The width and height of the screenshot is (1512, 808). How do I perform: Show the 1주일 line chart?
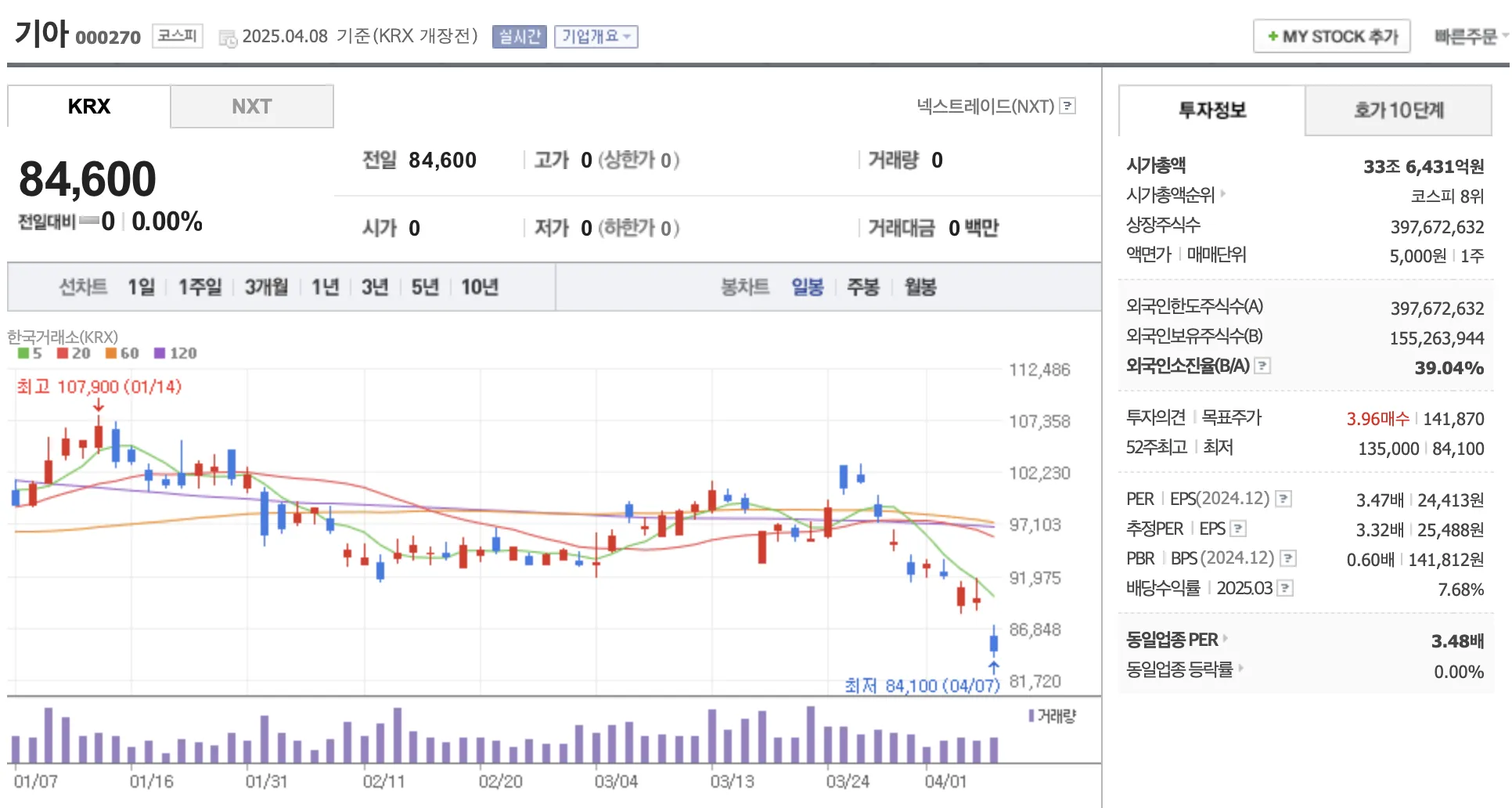200,287
